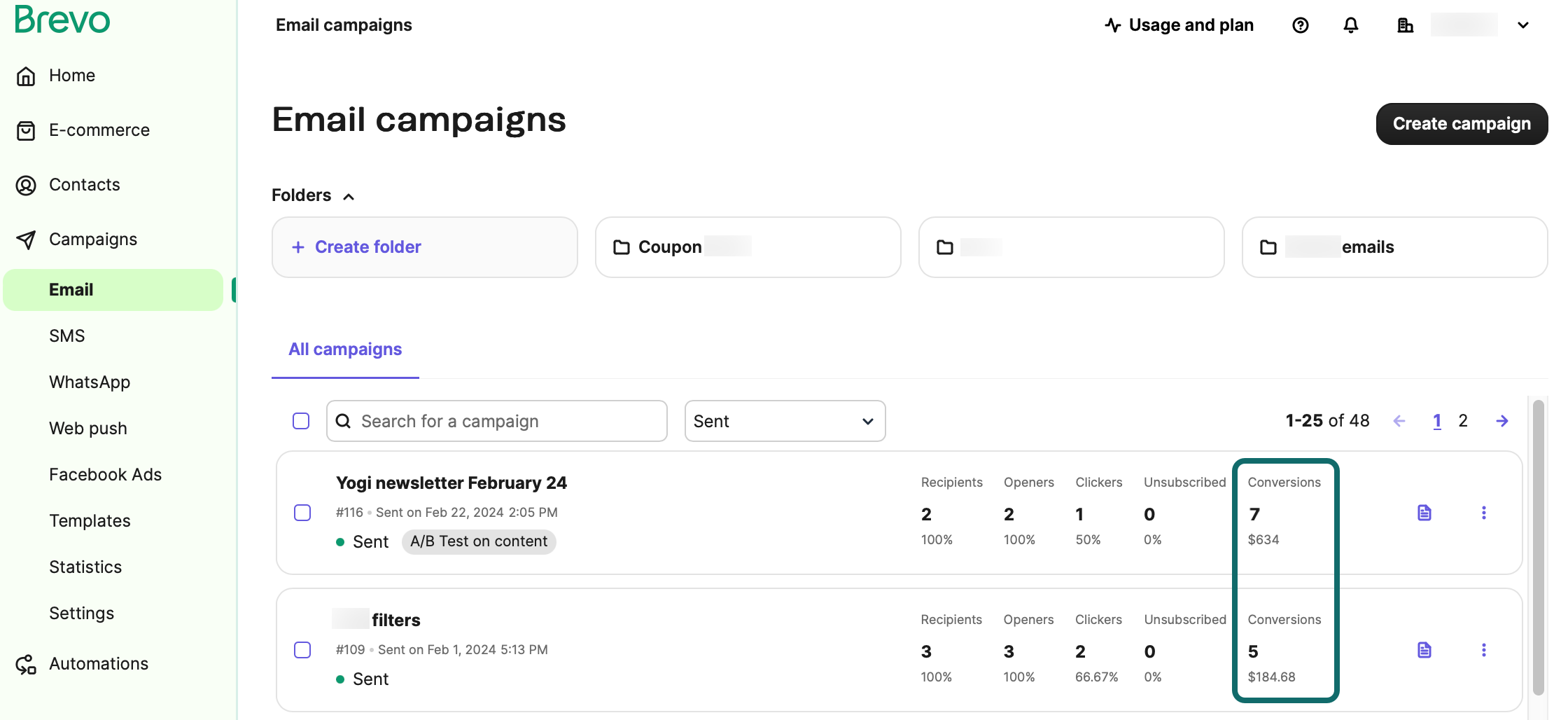Open three-dot menu for filters campaign
Viewport: 1568px width, 720px height.
(1483, 650)
